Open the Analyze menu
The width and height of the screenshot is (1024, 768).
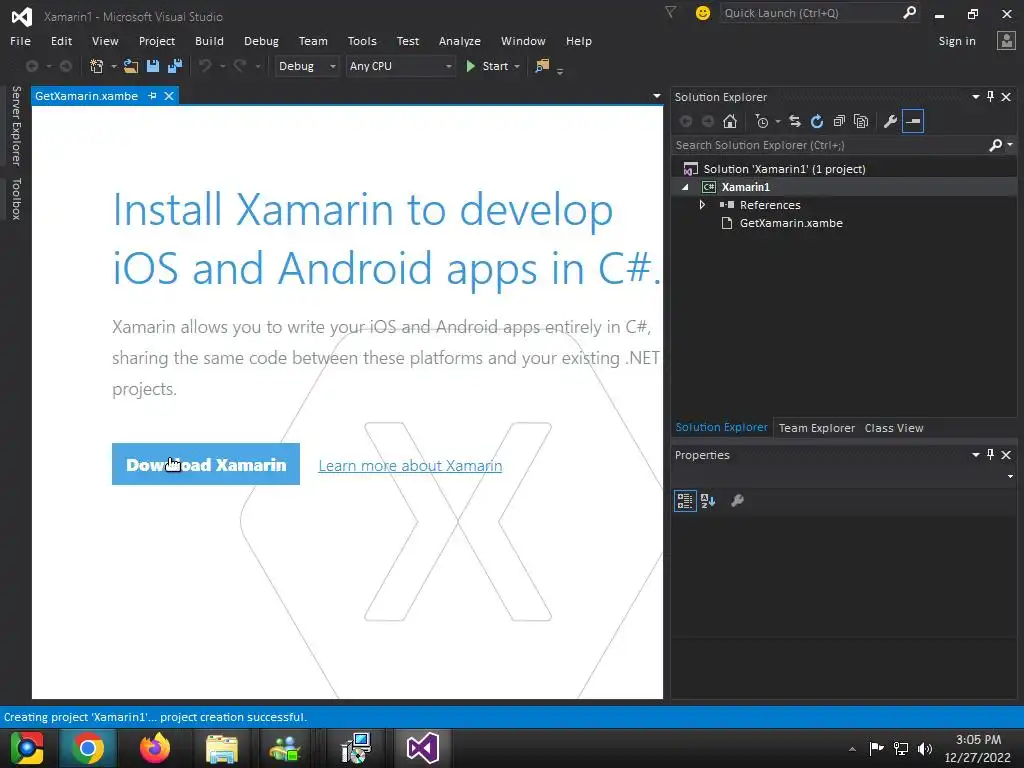[x=460, y=41]
